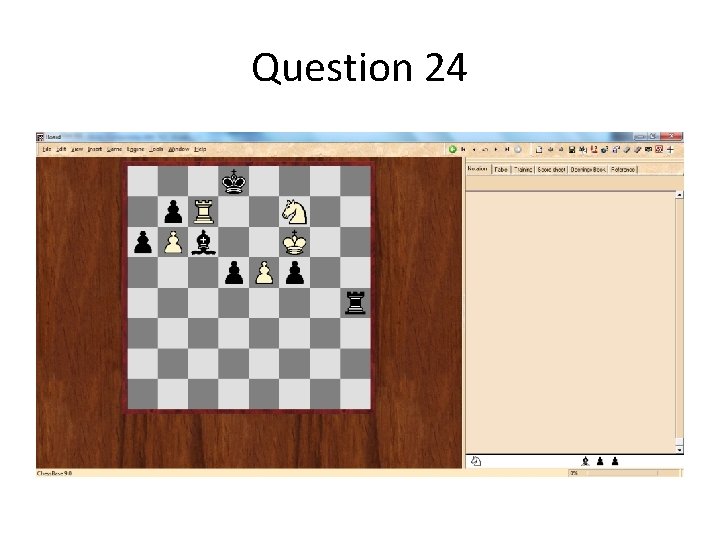Open the Window menu
The width and height of the screenshot is (720, 540).
pyautogui.click(x=179, y=149)
